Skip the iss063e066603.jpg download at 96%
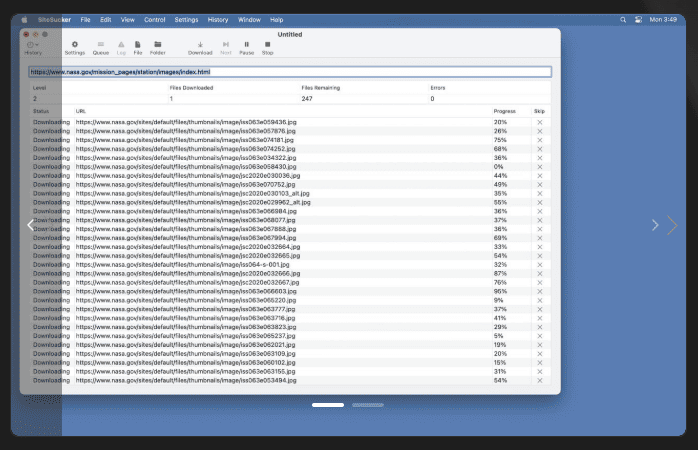Screen dimensions: 698x450 point(540,292)
